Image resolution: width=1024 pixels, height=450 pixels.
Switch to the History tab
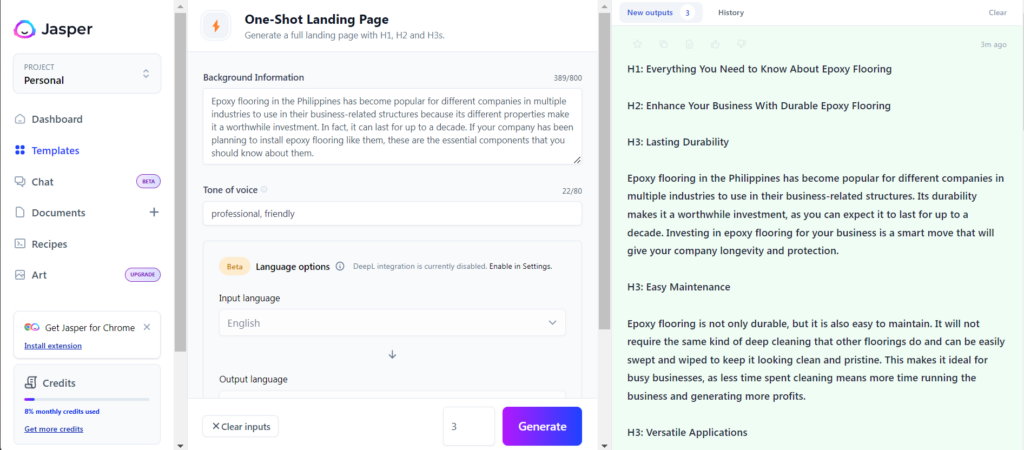click(731, 13)
